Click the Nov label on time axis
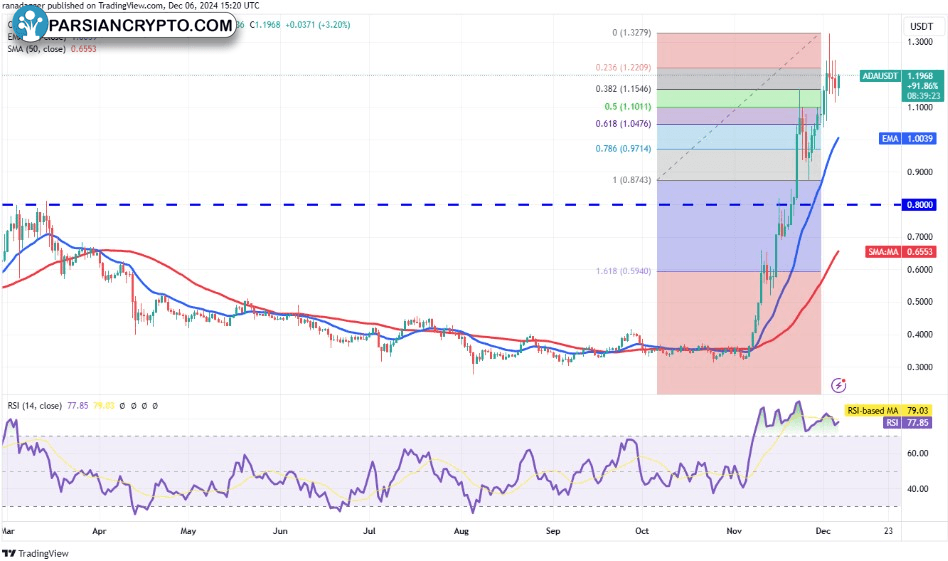The image size is (948, 561). (x=734, y=531)
